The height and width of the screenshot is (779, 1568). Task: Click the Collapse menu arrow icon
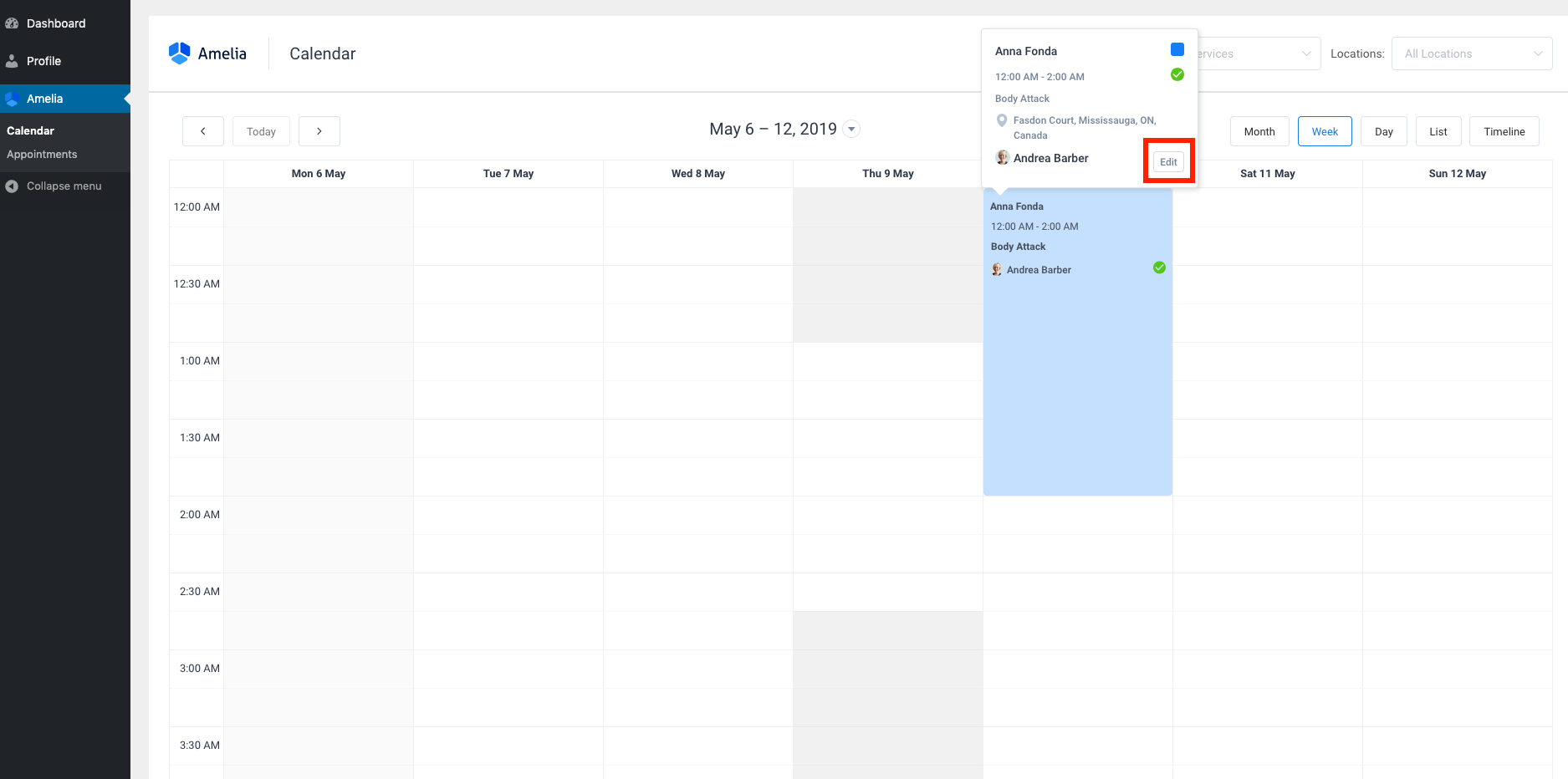(x=10, y=186)
